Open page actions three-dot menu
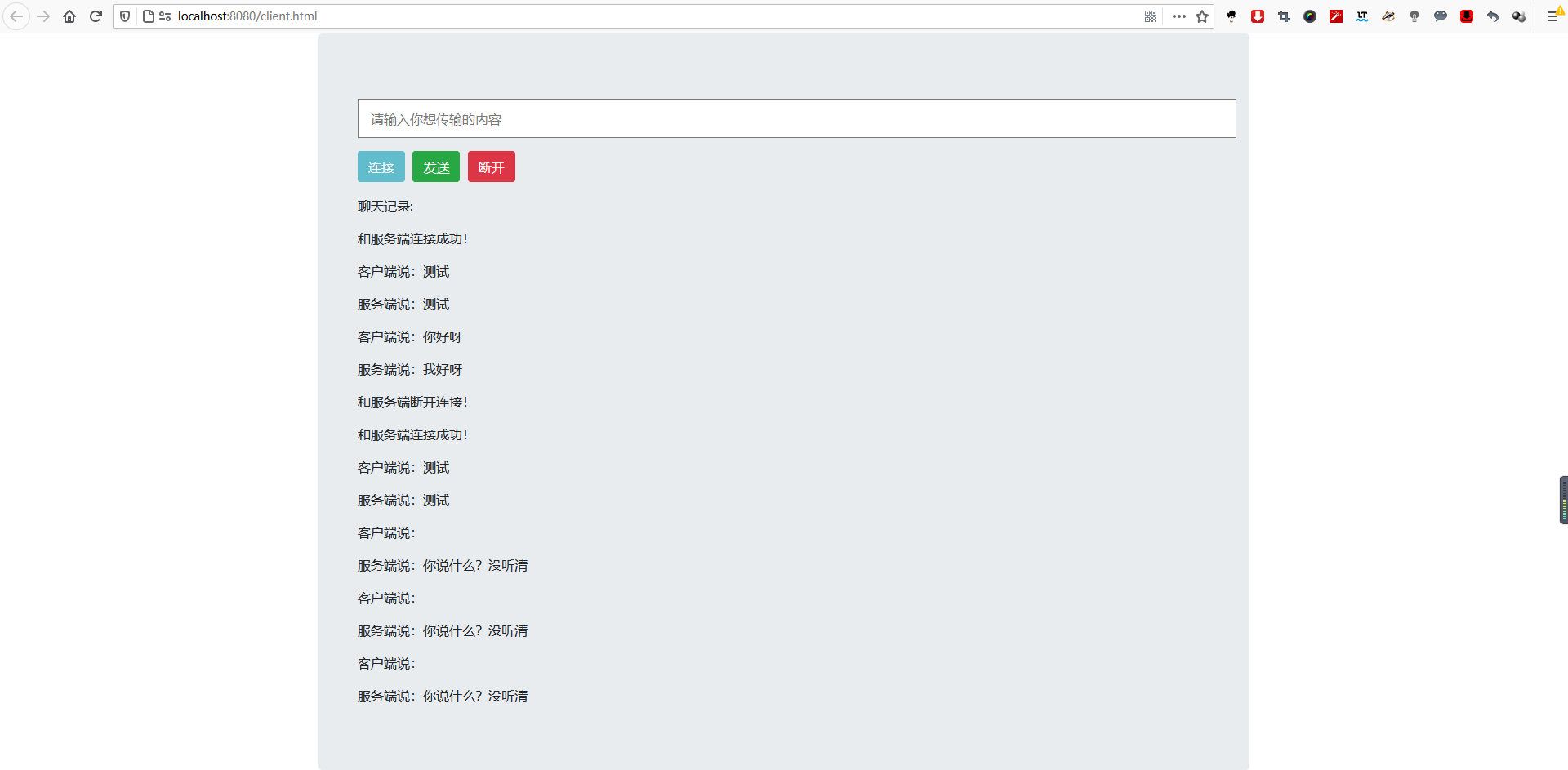This screenshot has width=1568, height=770. (1178, 16)
